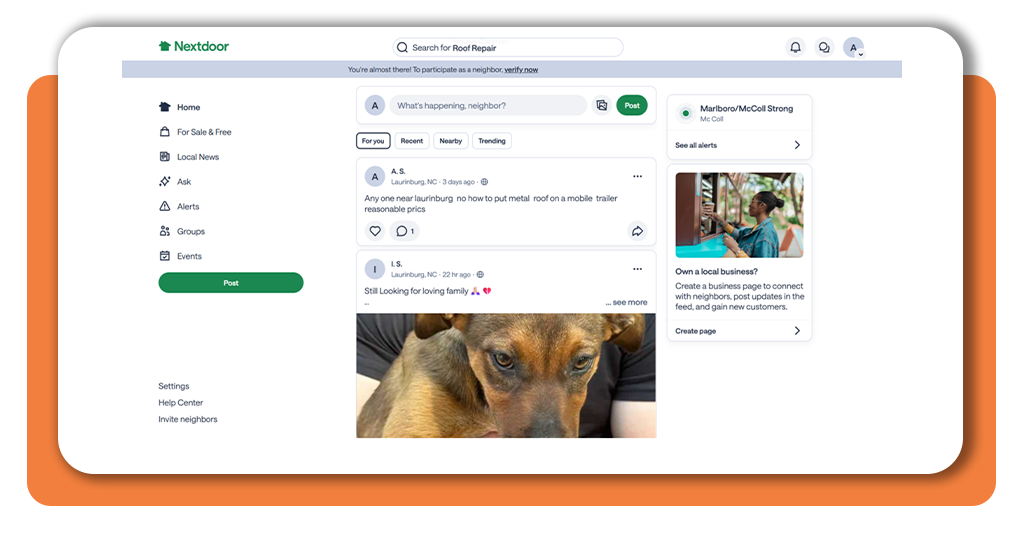Click the search magnifier icon
Image resolution: width=1024 pixels, height=536 pixels.
click(x=402, y=48)
